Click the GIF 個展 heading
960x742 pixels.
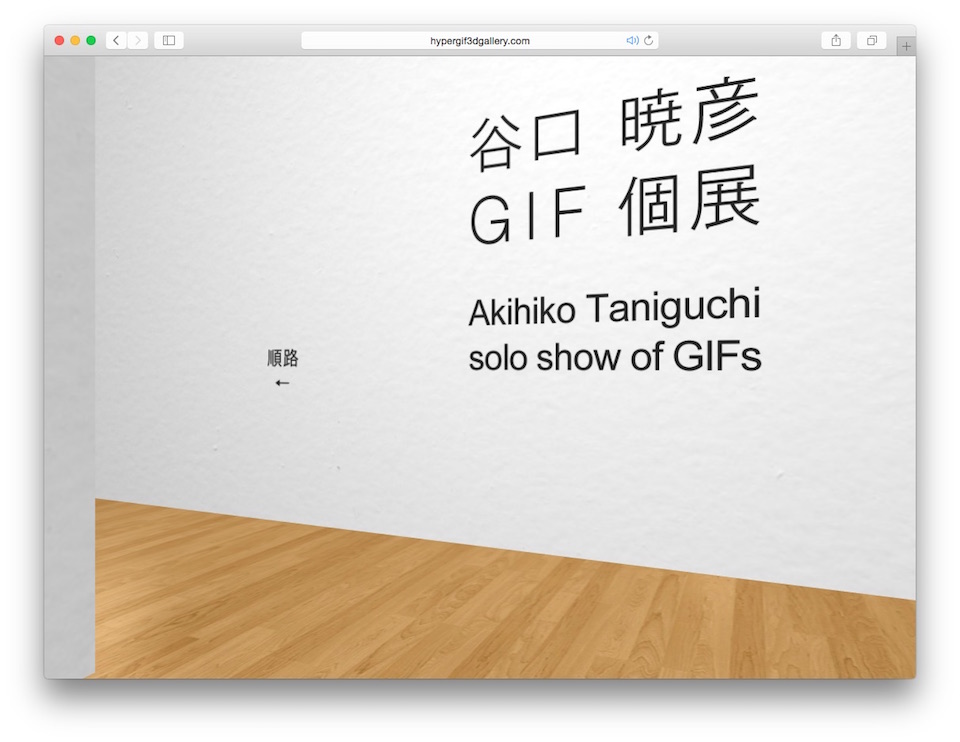pyautogui.click(x=613, y=208)
